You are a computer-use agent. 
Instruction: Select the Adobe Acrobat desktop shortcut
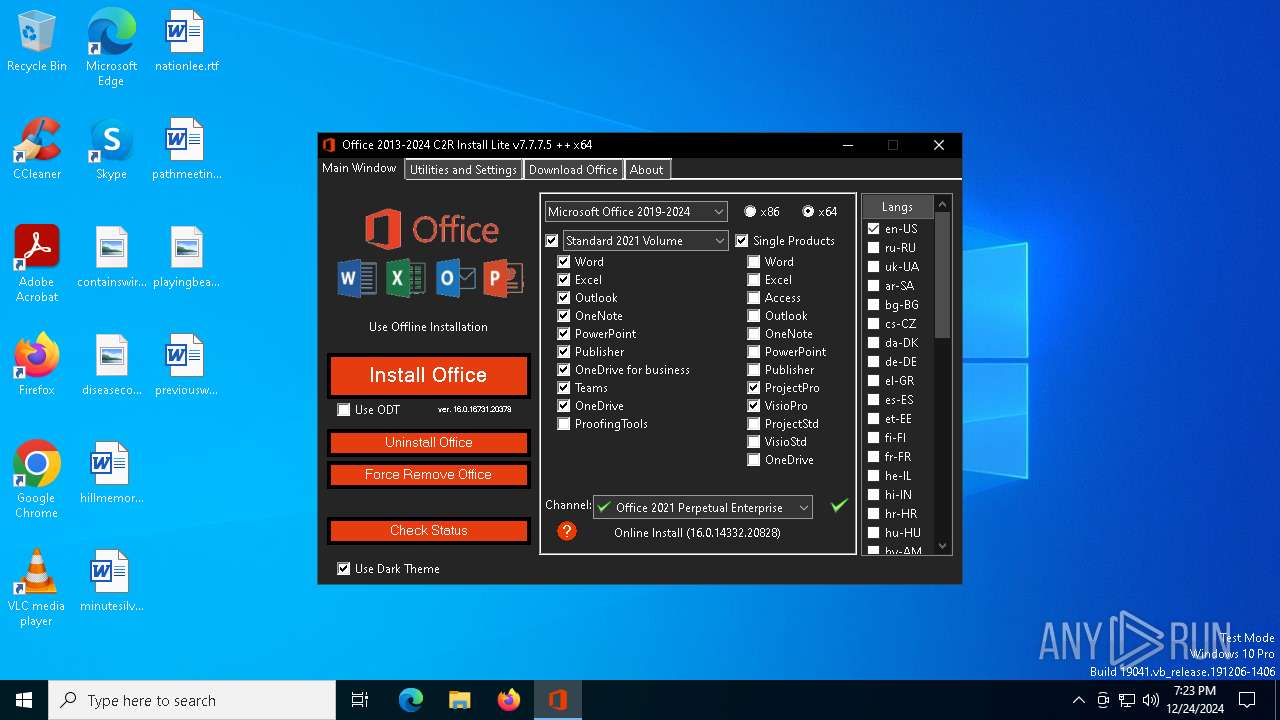(37, 264)
